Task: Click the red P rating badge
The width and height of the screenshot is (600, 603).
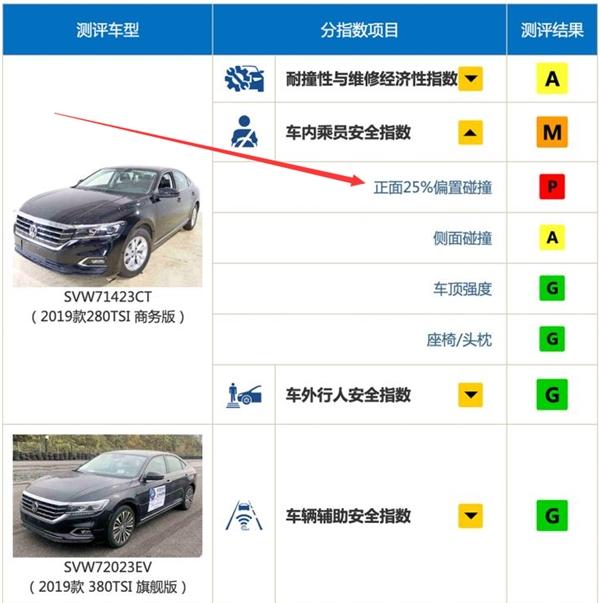Action: pos(552,187)
